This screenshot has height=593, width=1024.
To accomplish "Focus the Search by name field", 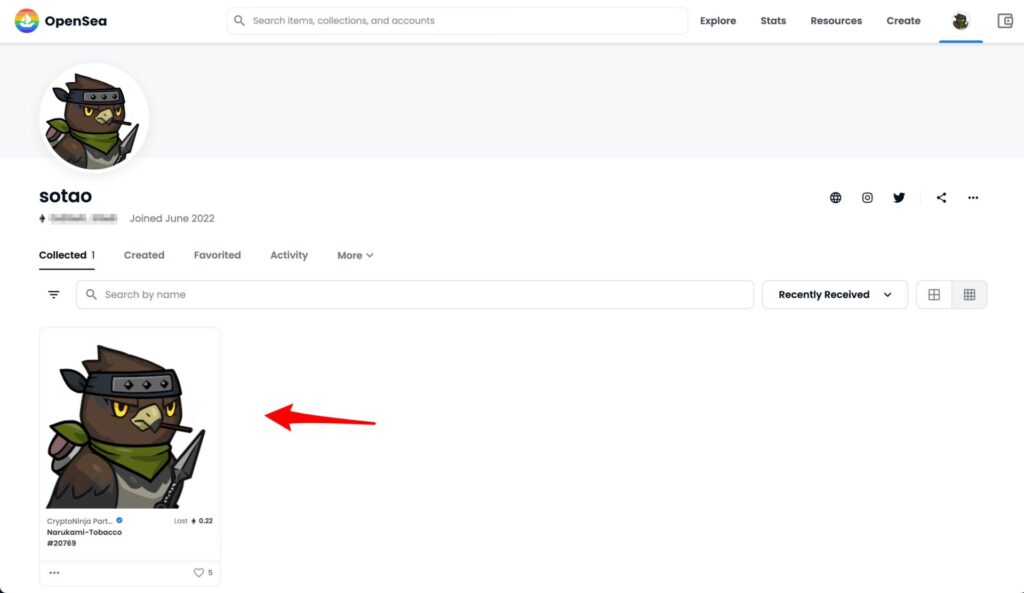I will click(415, 295).
